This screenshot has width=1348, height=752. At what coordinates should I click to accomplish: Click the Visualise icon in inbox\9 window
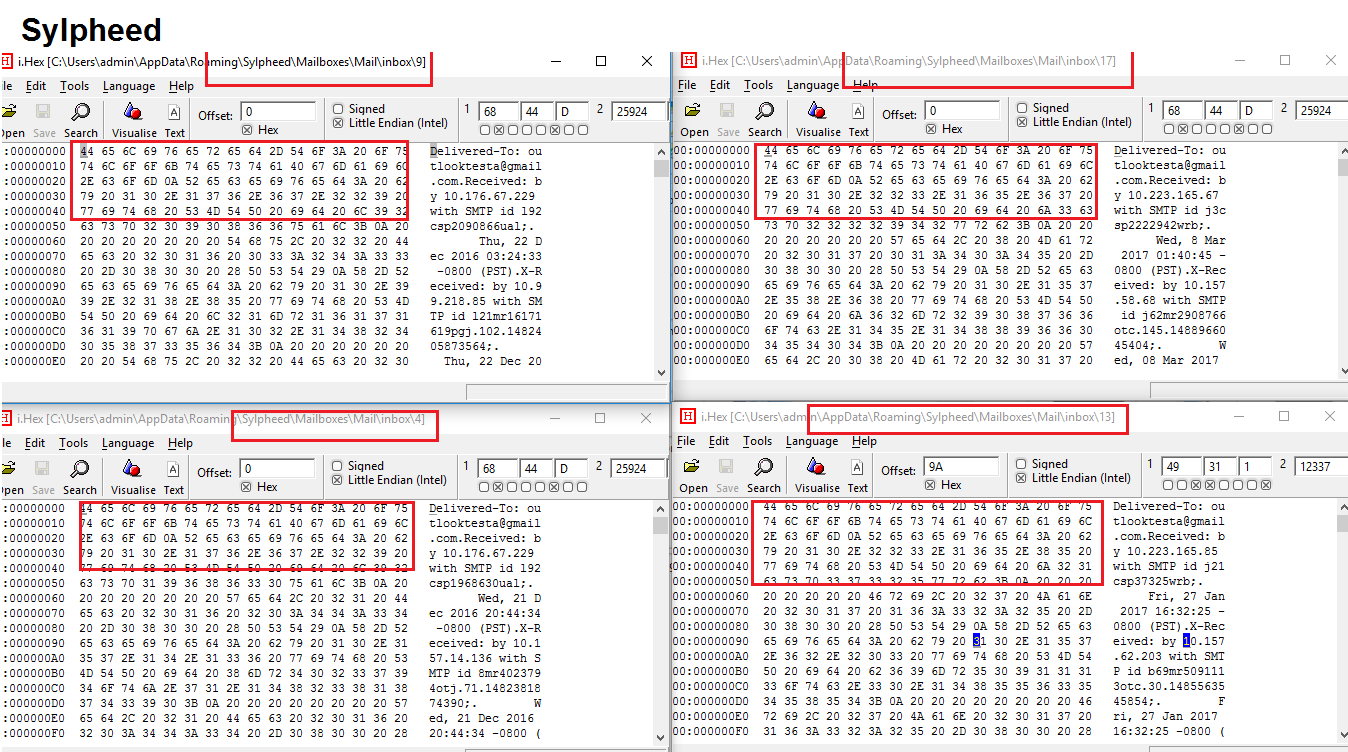tap(134, 111)
